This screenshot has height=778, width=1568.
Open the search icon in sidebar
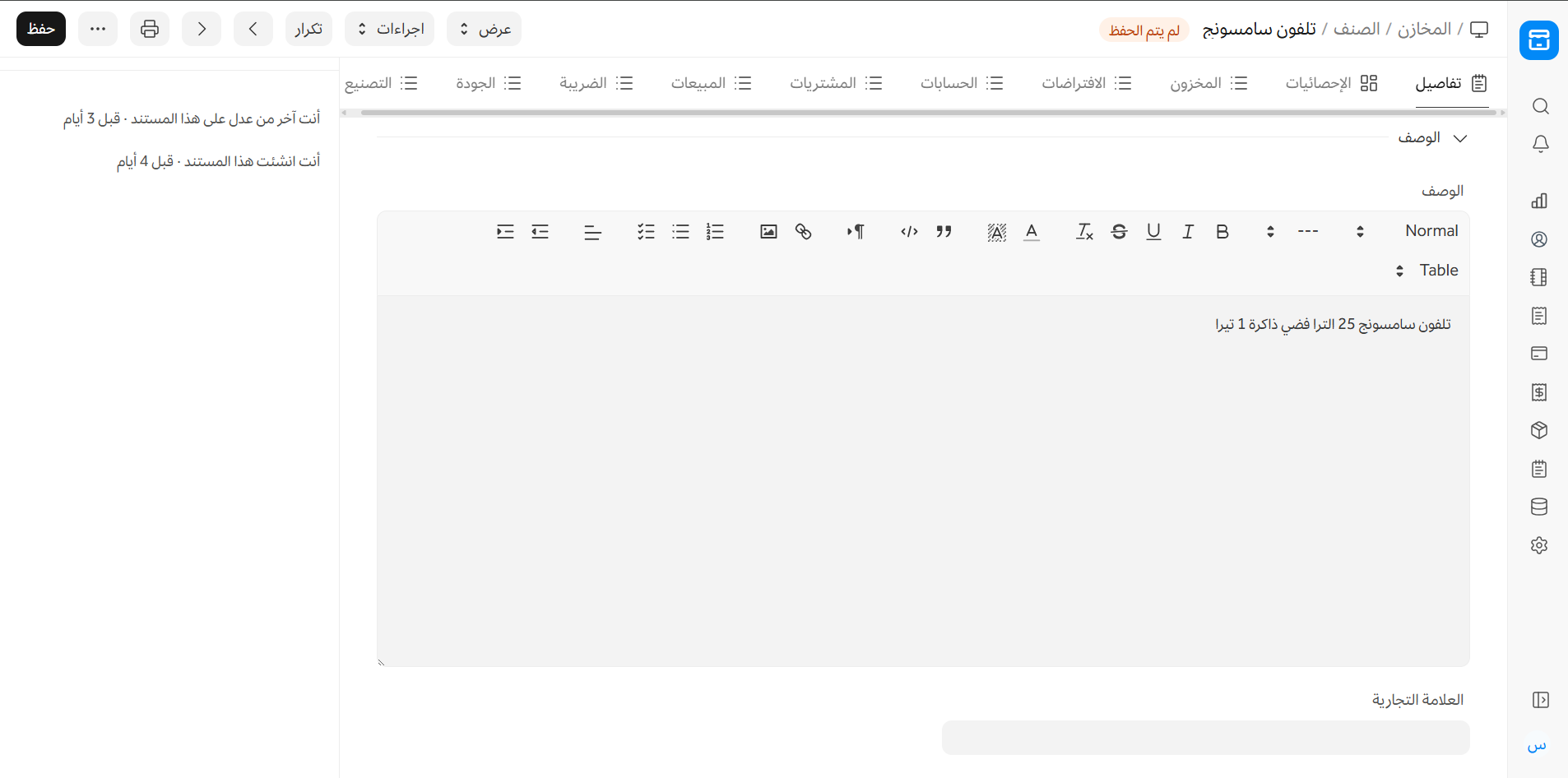[x=1540, y=106]
